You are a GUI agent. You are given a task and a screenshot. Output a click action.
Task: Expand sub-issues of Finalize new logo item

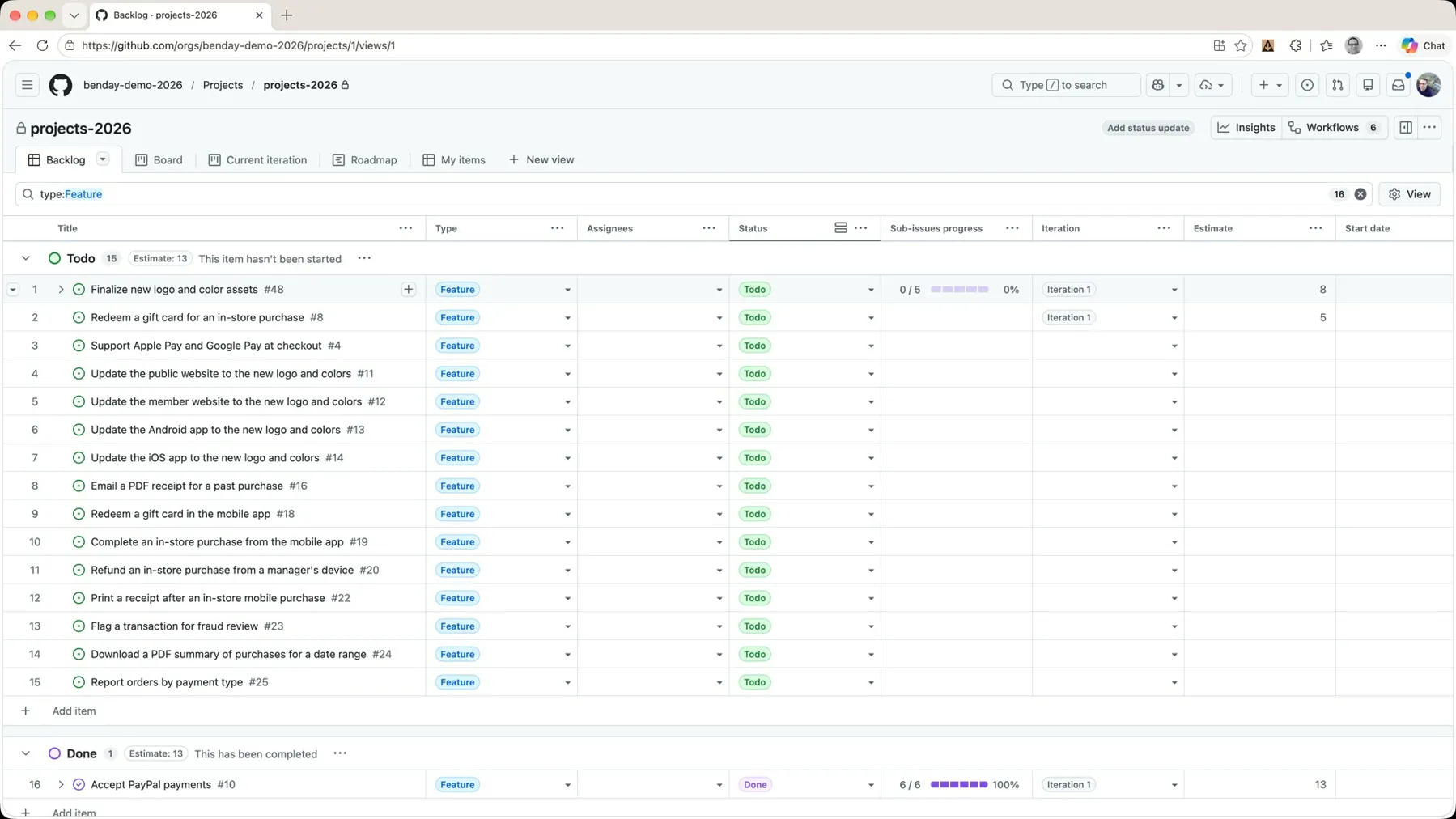coord(61,290)
